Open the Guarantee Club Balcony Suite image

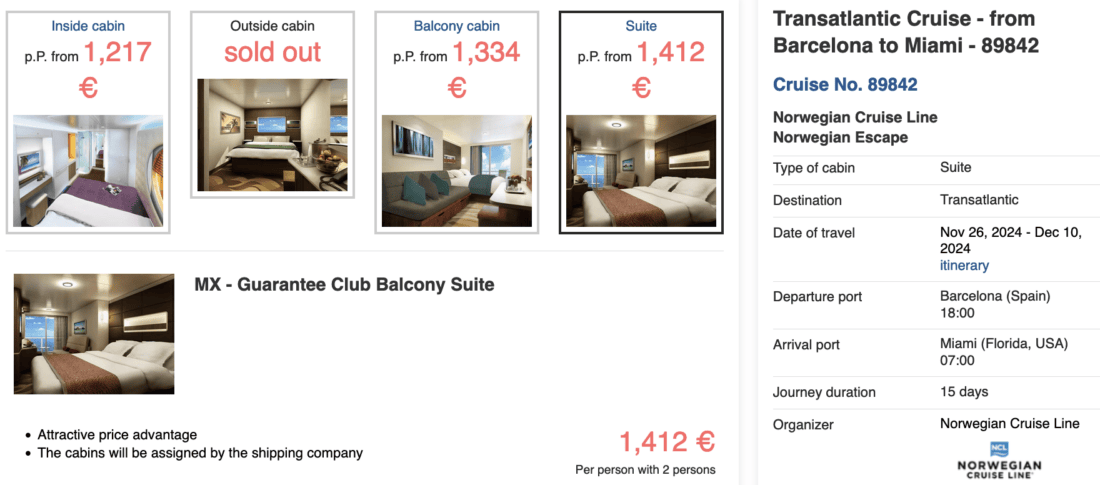point(94,334)
